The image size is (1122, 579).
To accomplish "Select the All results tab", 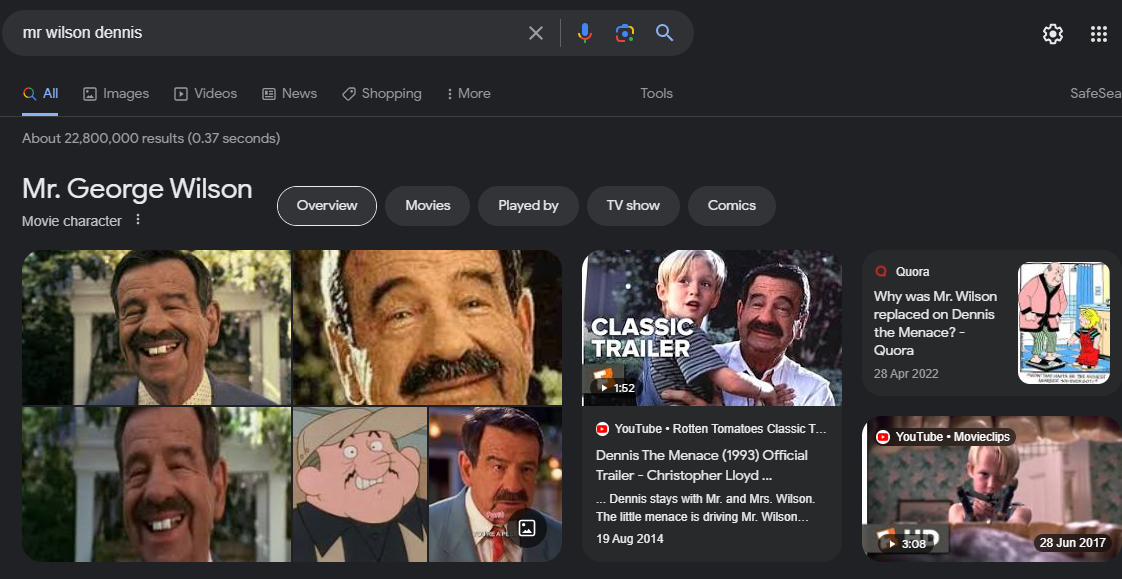I will (40, 94).
